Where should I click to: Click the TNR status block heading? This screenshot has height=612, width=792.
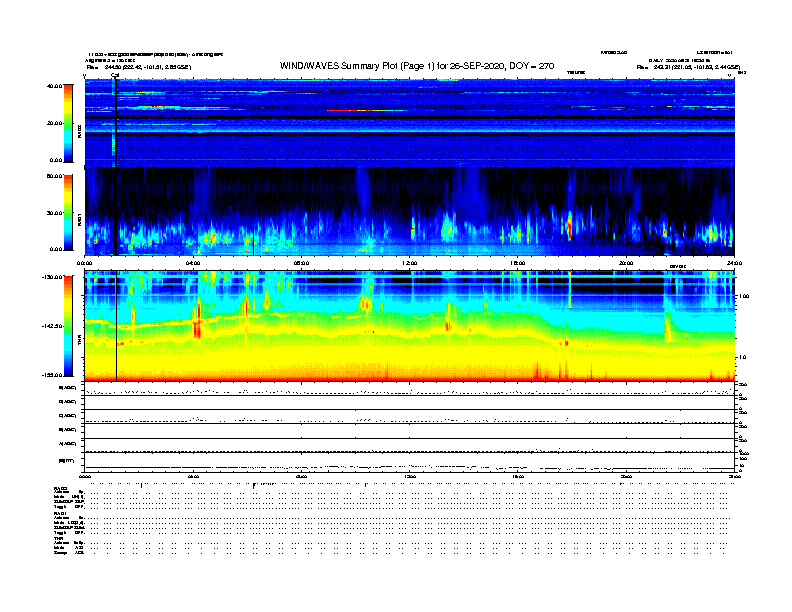58,538
